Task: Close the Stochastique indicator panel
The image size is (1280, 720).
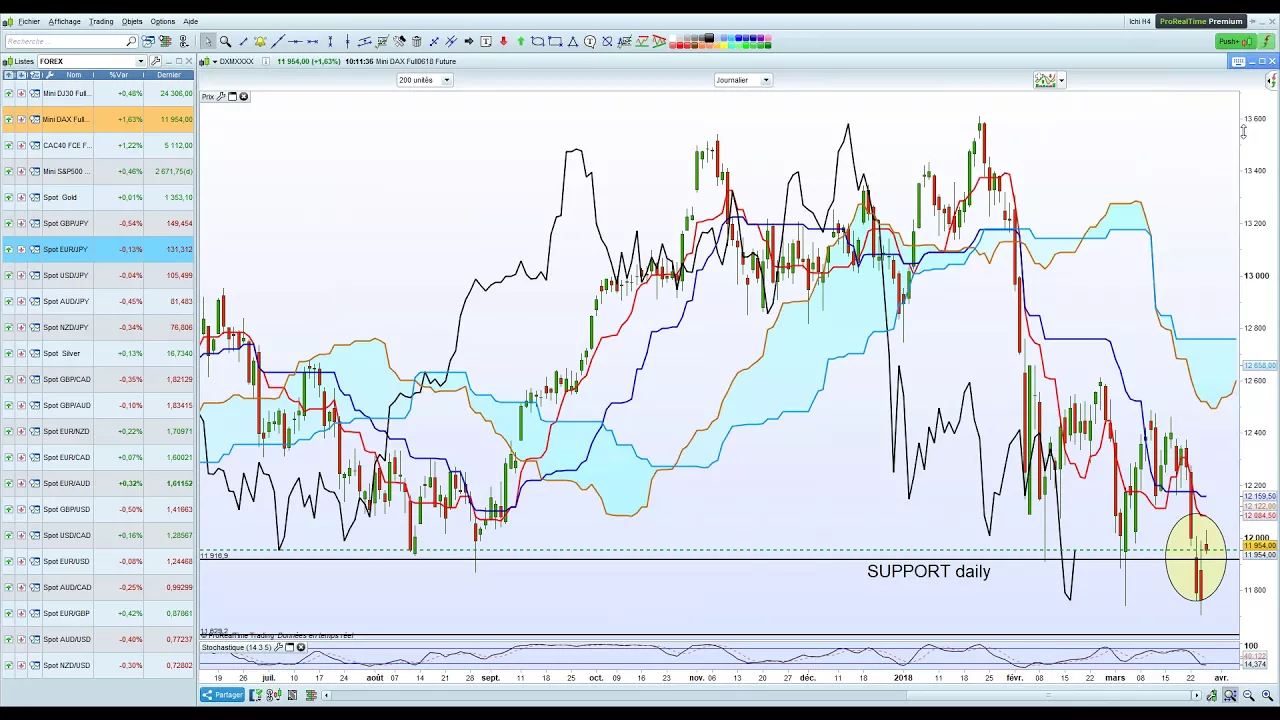Action: point(300,647)
